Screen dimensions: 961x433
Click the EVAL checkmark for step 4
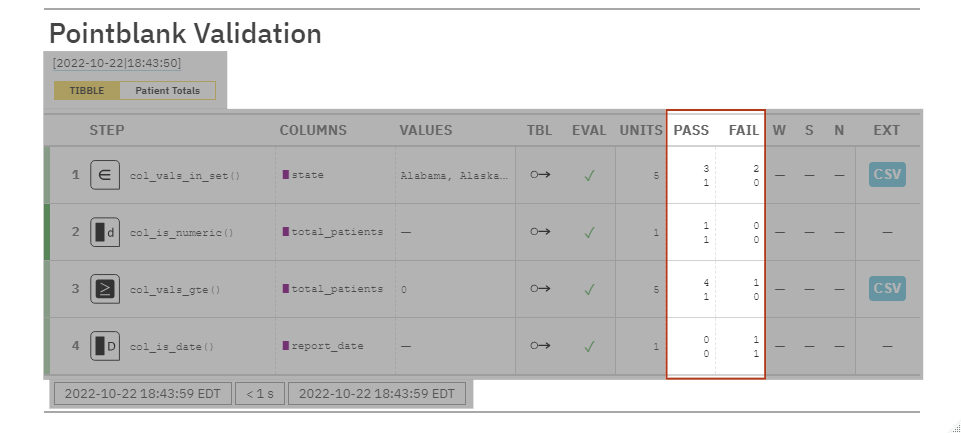[x=590, y=346]
